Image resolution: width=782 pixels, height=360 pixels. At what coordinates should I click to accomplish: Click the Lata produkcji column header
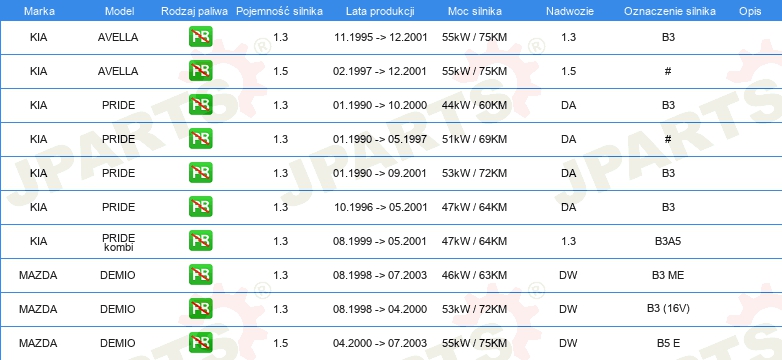(380, 11)
